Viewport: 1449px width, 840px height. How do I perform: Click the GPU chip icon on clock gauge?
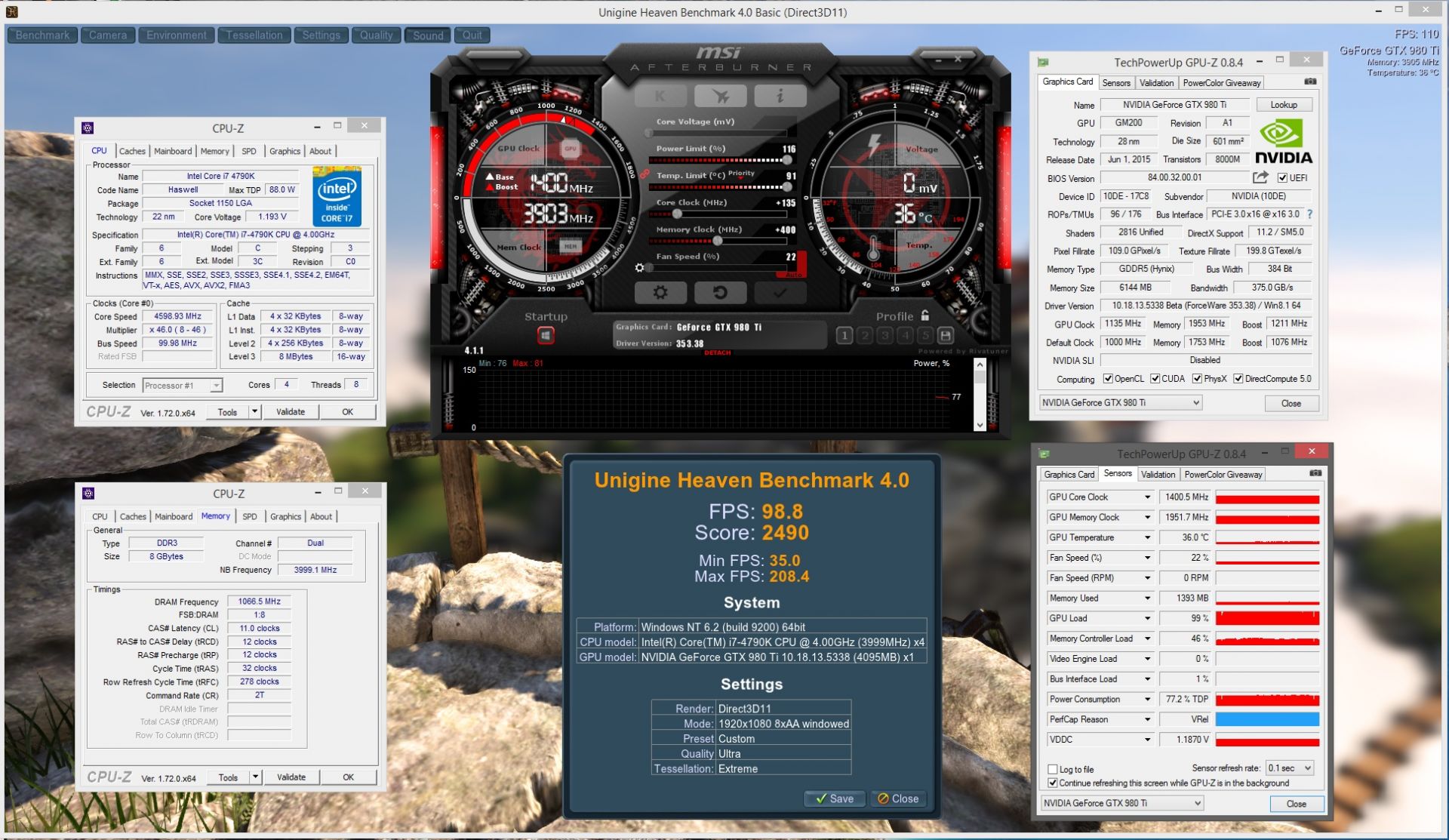(571, 149)
